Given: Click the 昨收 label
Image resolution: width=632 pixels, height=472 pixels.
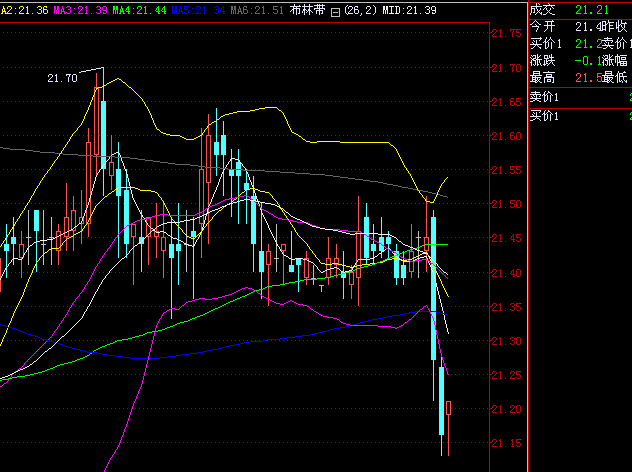Looking at the screenshot, I should (x=615, y=27).
